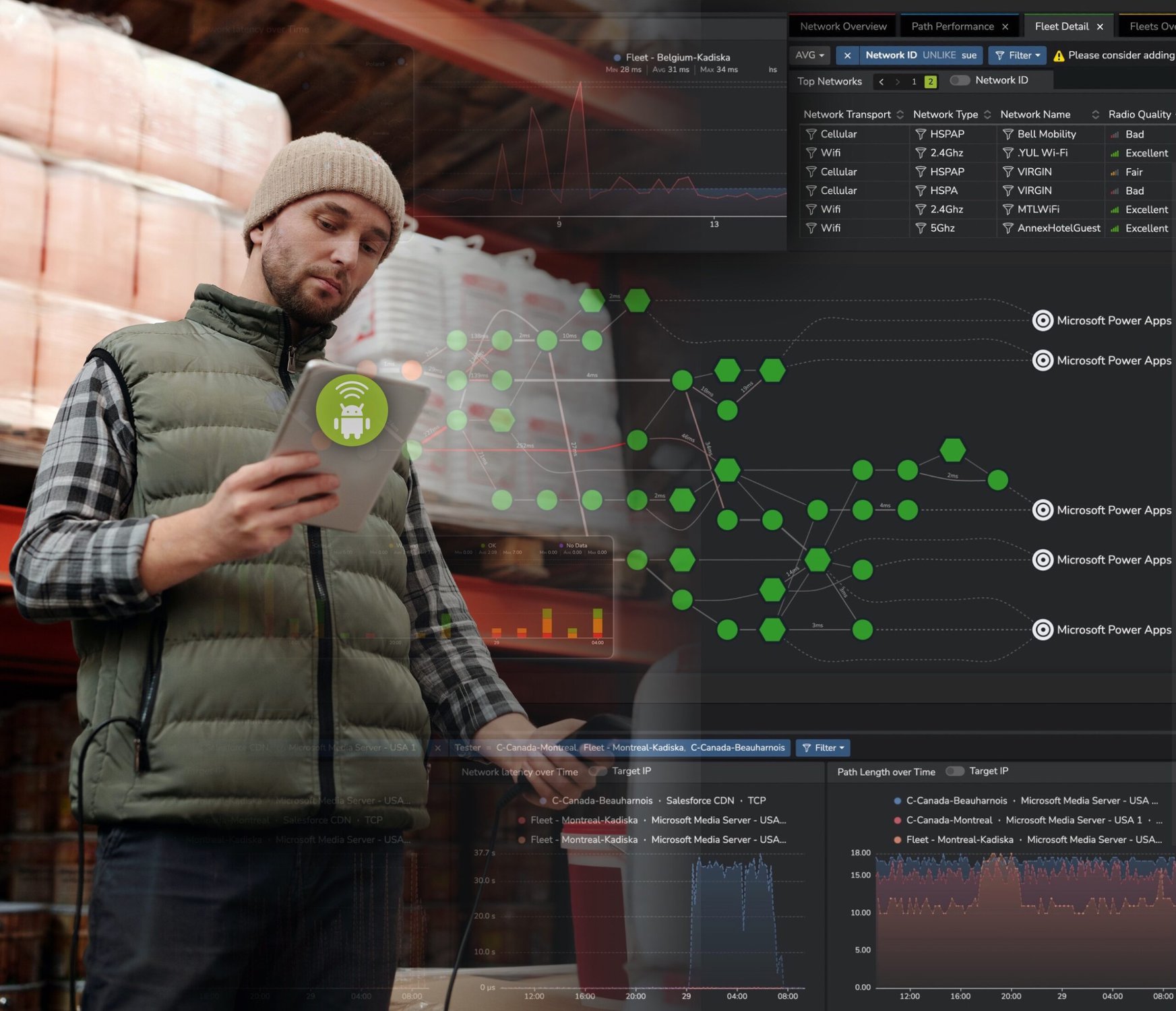Close the Path Performance tab

[x=1005, y=27]
